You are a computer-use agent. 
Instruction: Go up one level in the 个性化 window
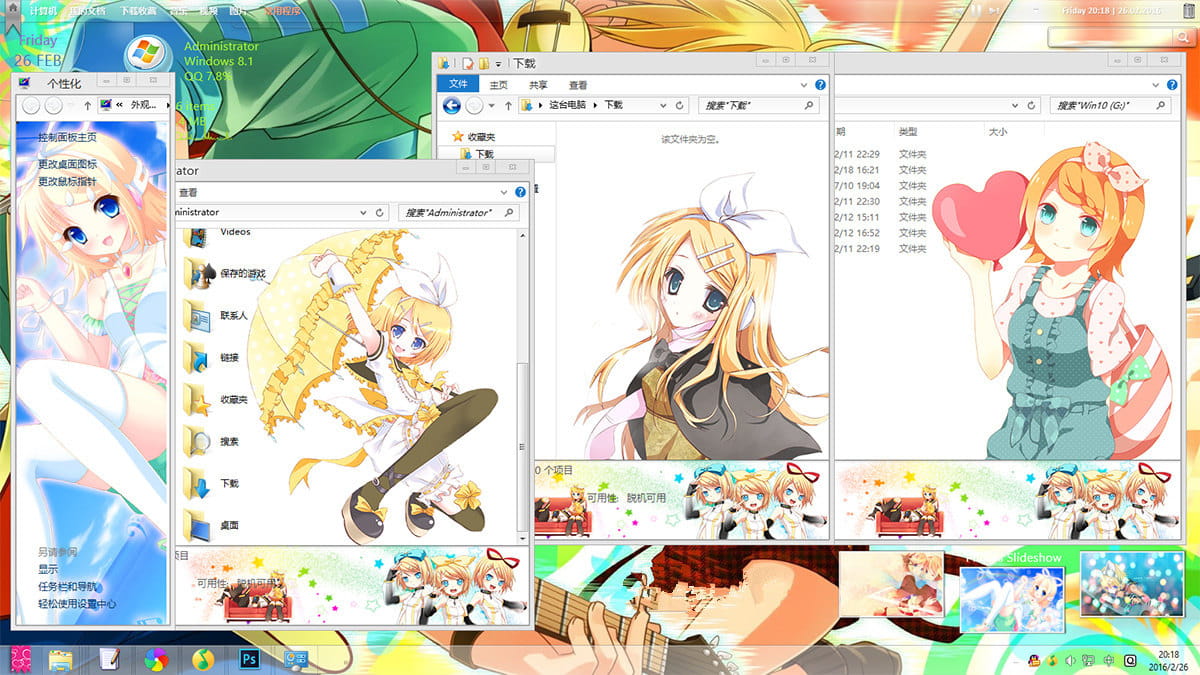[87, 104]
